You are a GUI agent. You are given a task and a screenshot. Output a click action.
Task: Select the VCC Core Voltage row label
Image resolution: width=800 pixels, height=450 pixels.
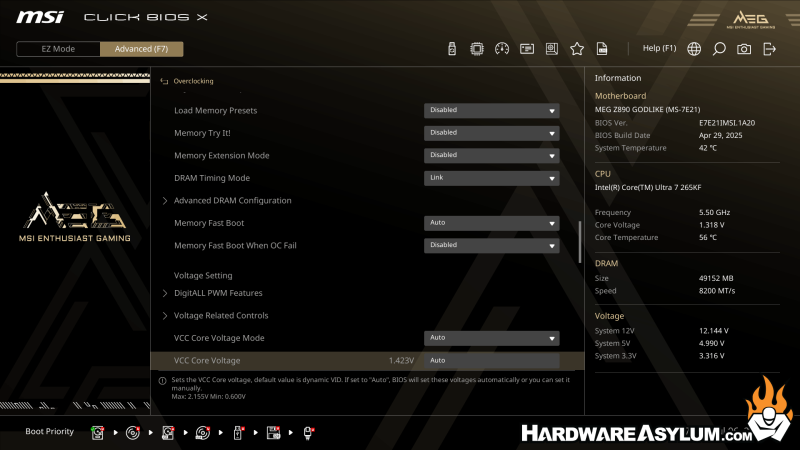[x=207, y=360]
